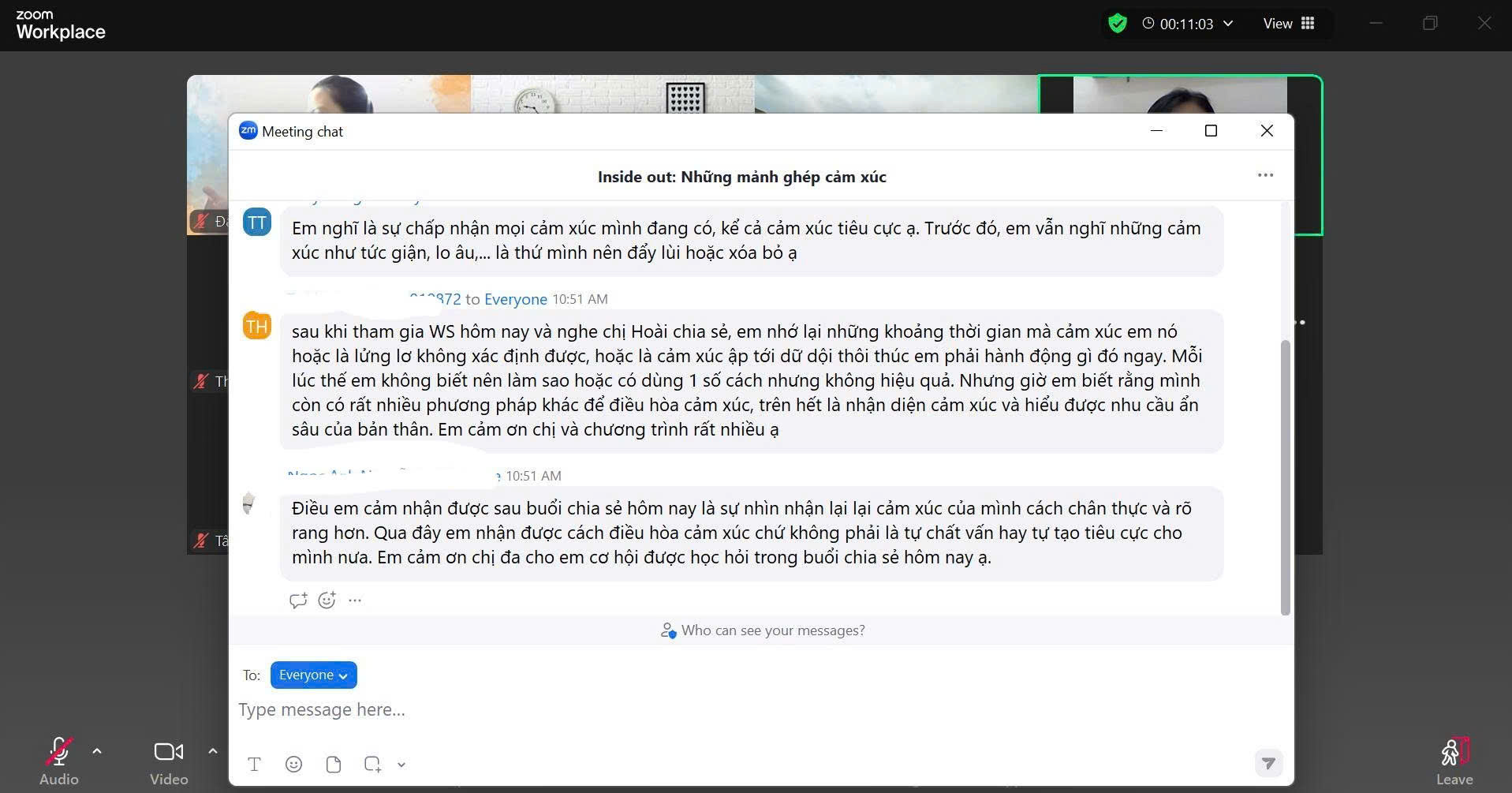
Task: Click the TT avatar in the chat
Action: point(257,222)
